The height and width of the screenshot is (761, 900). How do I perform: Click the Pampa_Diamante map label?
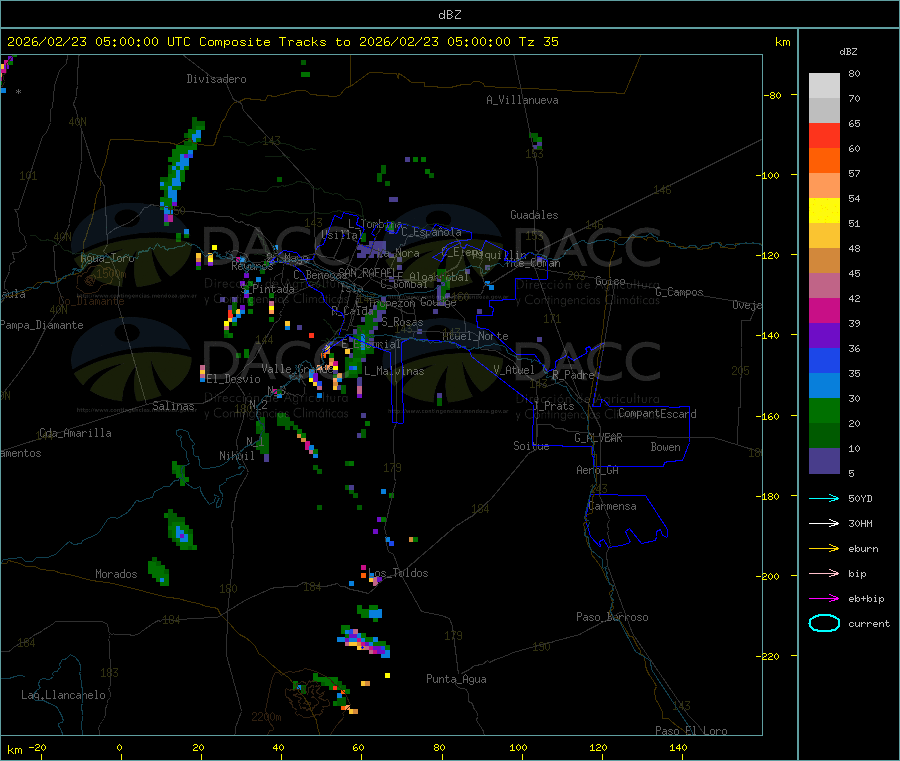pos(42,325)
